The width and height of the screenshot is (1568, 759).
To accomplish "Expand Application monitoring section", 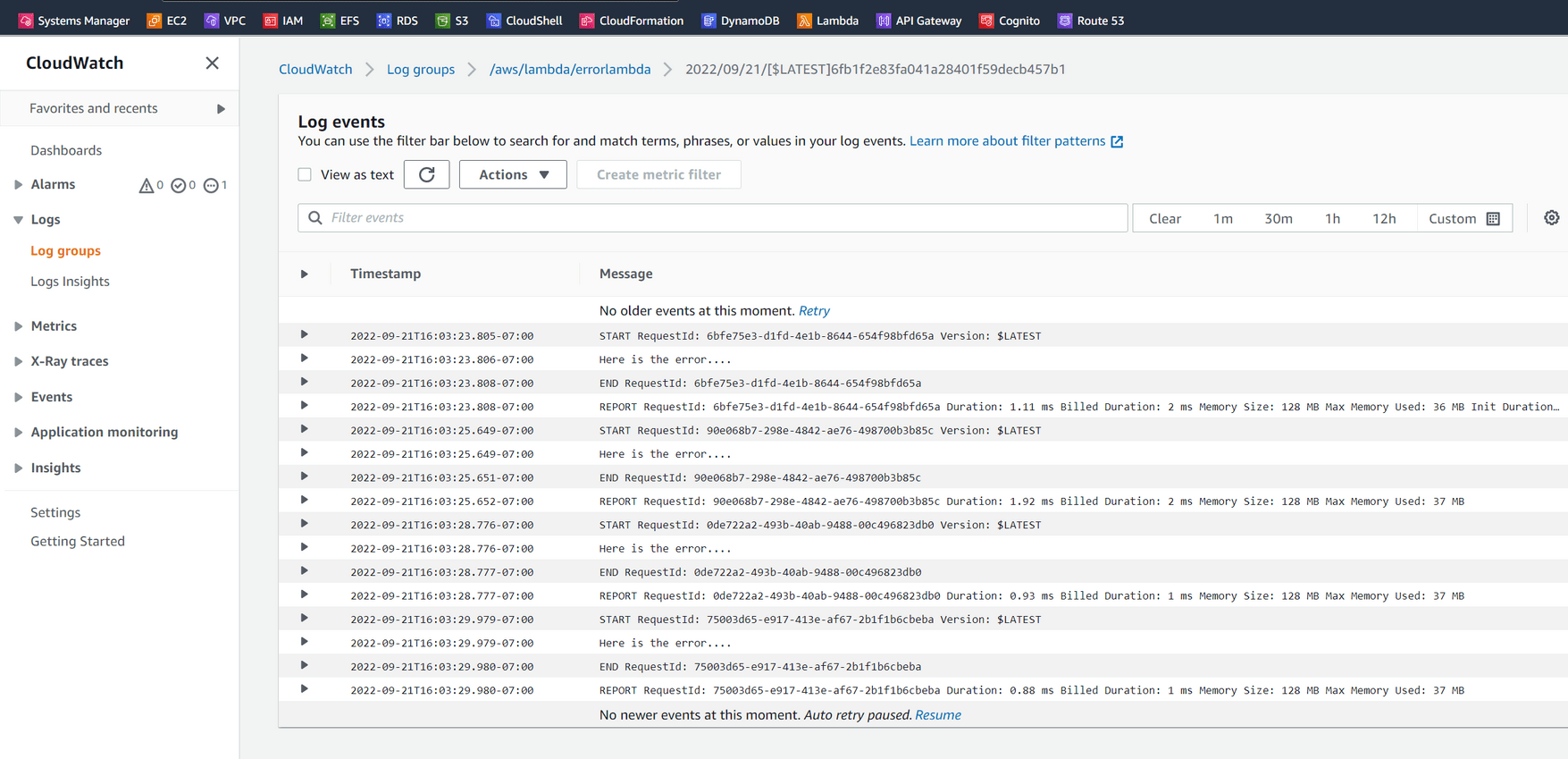I will click(18, 432).
